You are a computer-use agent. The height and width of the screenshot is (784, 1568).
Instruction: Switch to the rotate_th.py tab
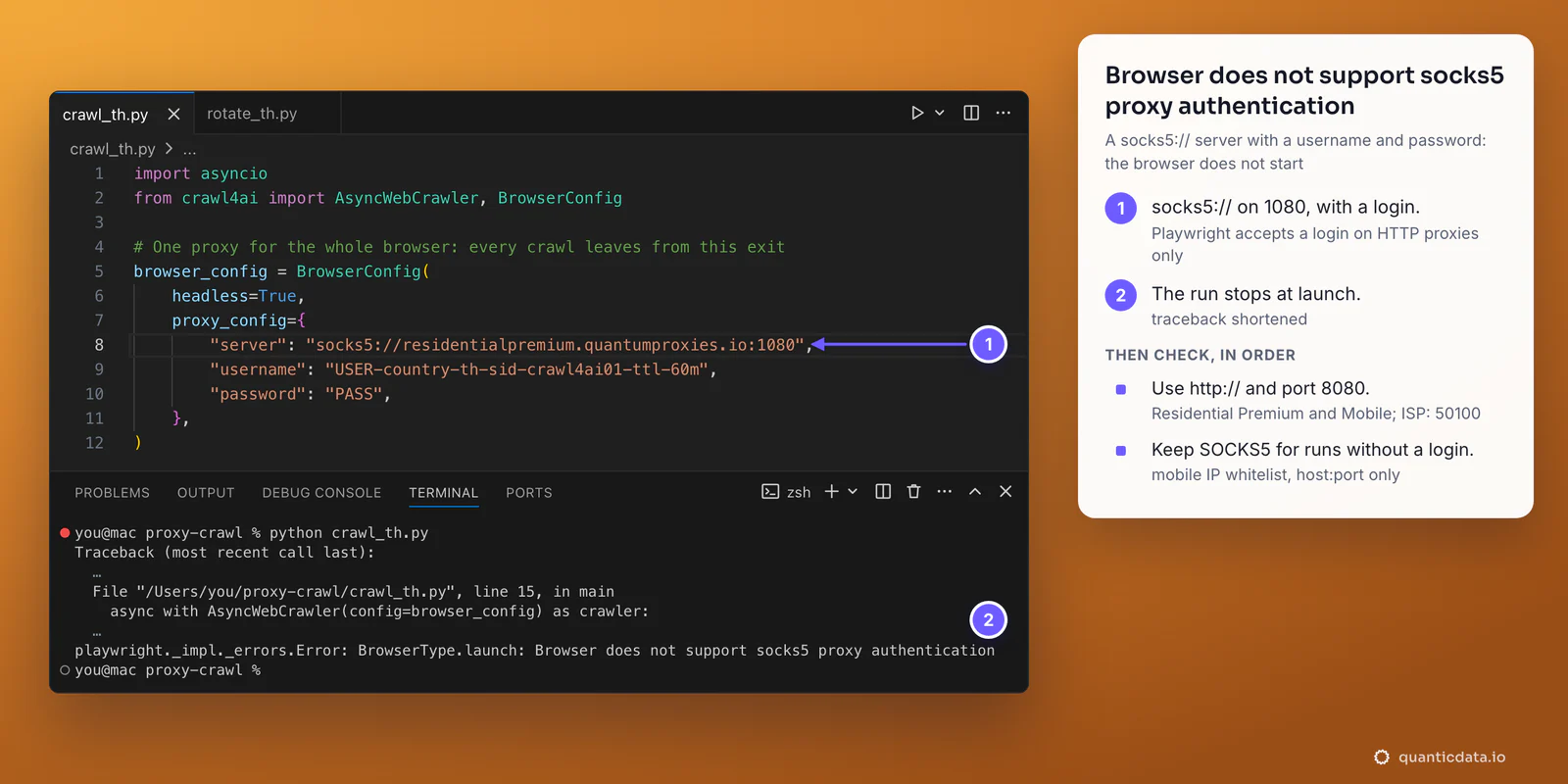[252, 114]
